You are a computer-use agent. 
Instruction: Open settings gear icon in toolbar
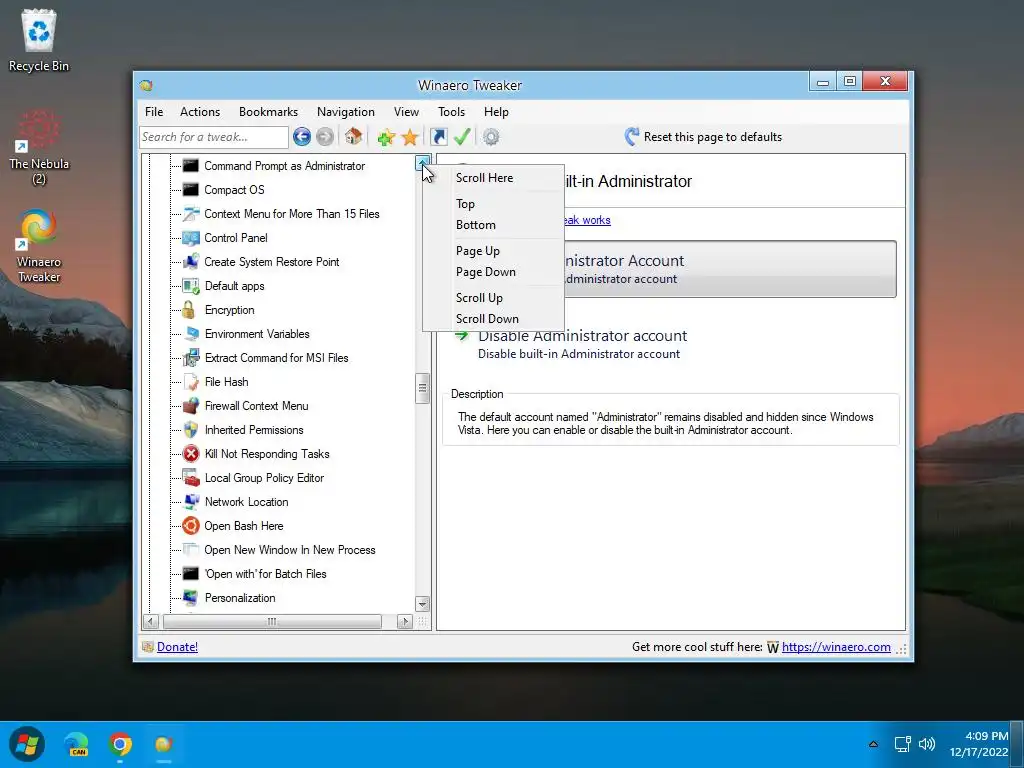[x=491, y=136]
